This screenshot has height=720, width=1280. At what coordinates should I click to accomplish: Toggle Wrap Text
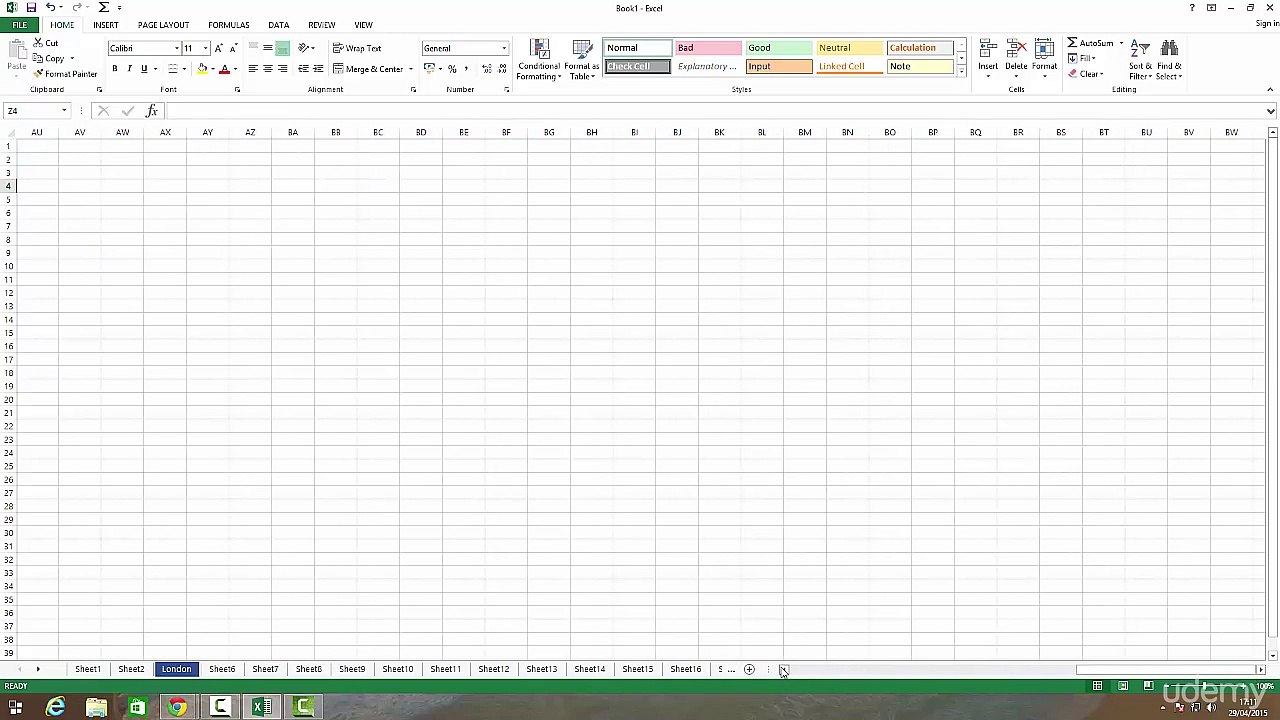pos(357,48)
